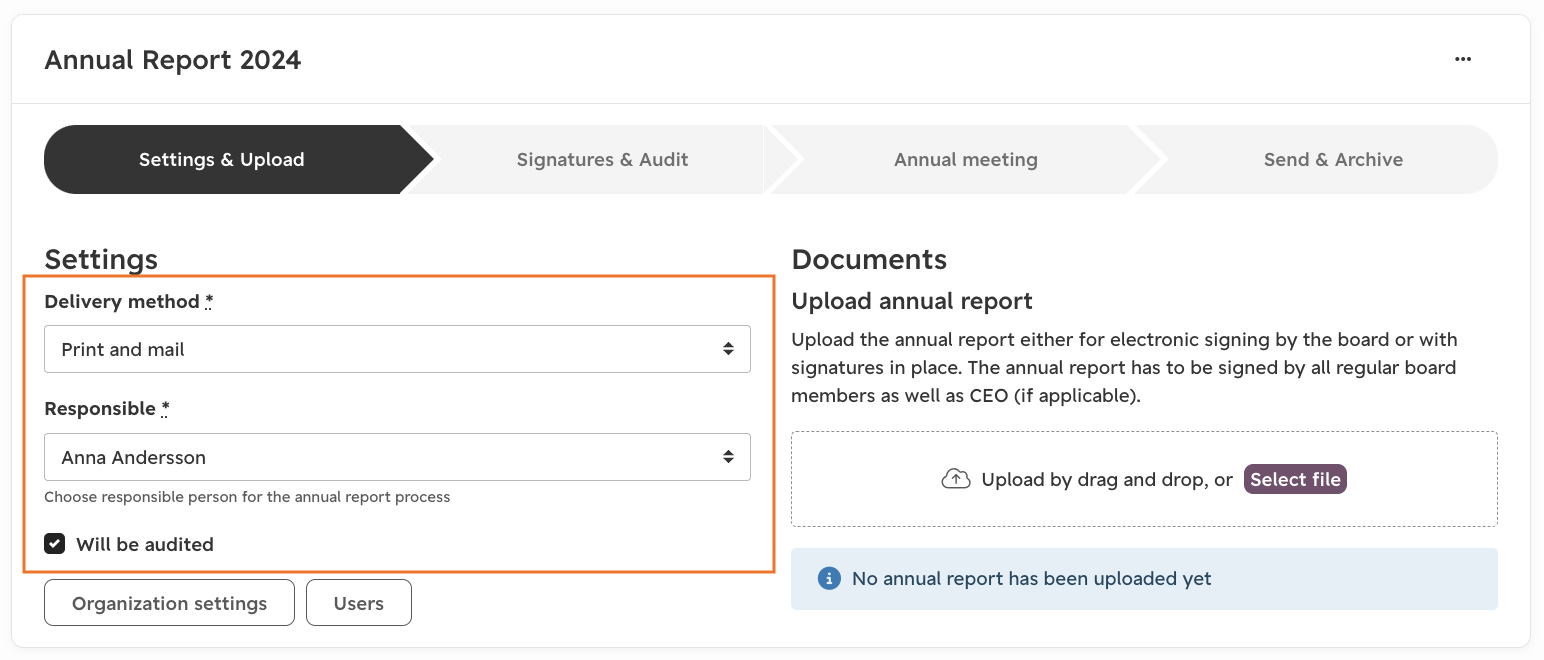
Task: Click the Delivery method label
Action: [x=129, y=302]
